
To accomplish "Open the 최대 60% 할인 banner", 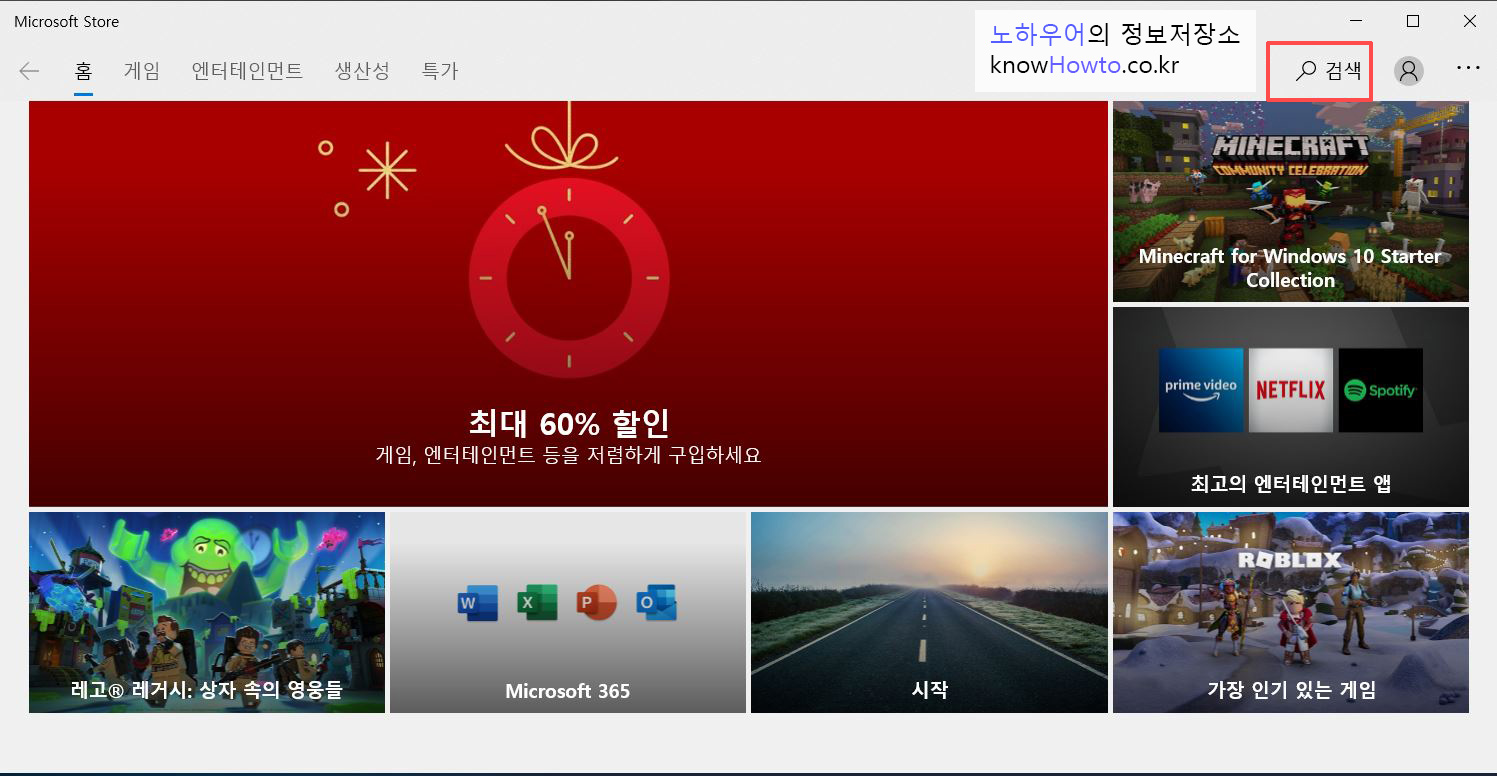I will click(x=568, y=304).
